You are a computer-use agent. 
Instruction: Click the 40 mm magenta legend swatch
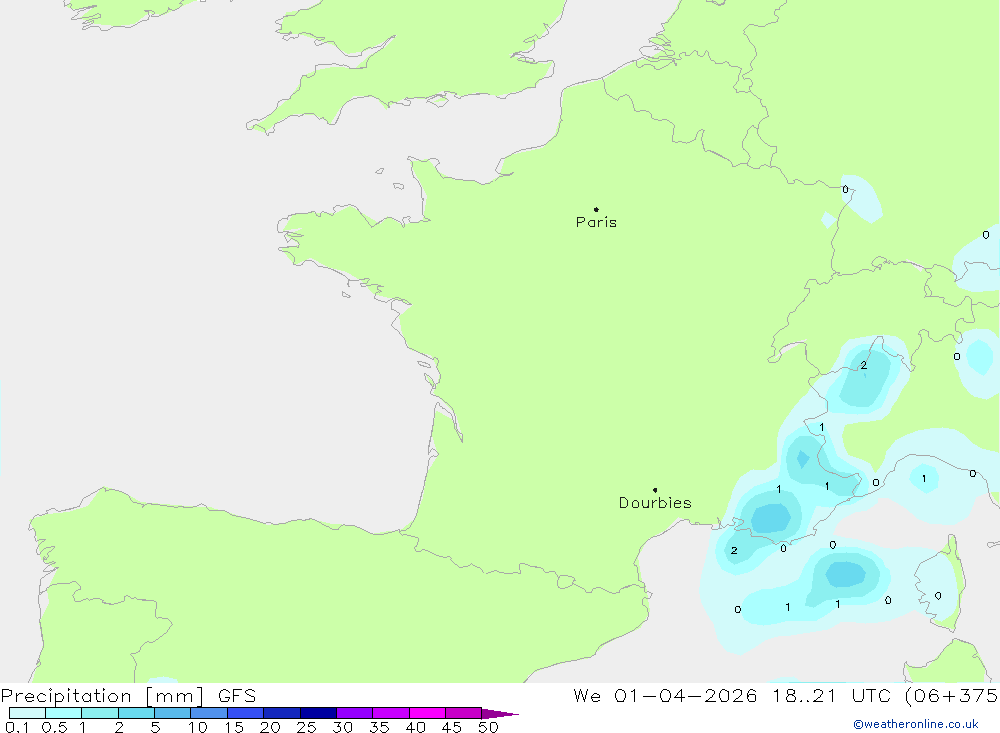pyautogui.click(x=427, y=713)
